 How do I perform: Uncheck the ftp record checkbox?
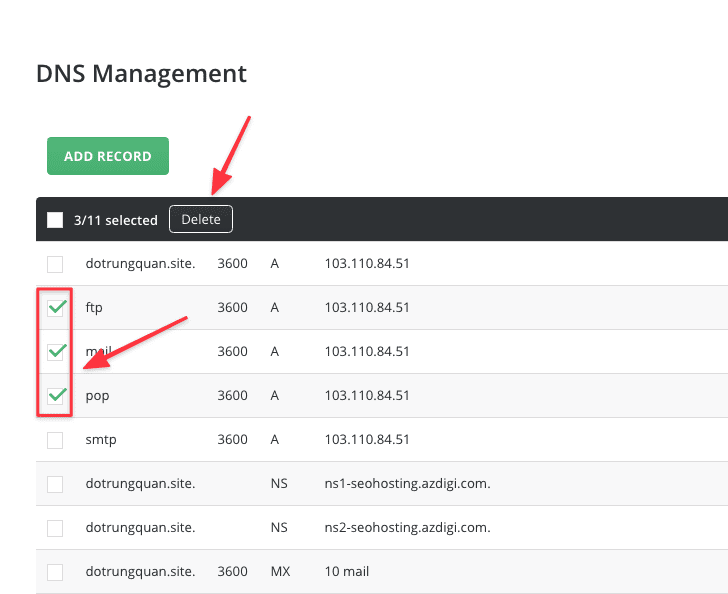(x=56, y=308)
